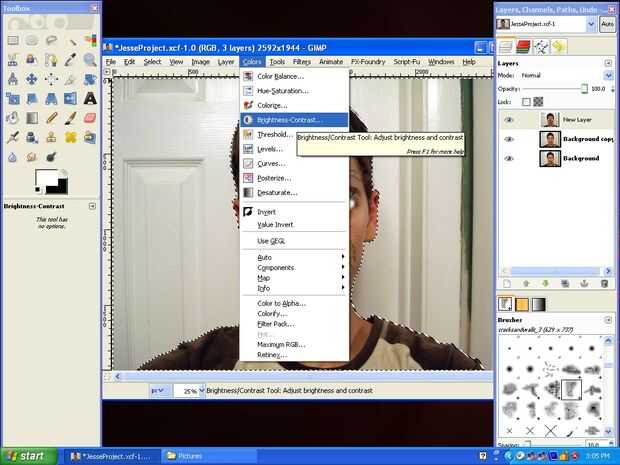Select the Blend gradient tool
The image size is (620, 465).
[x=32, y=118]
